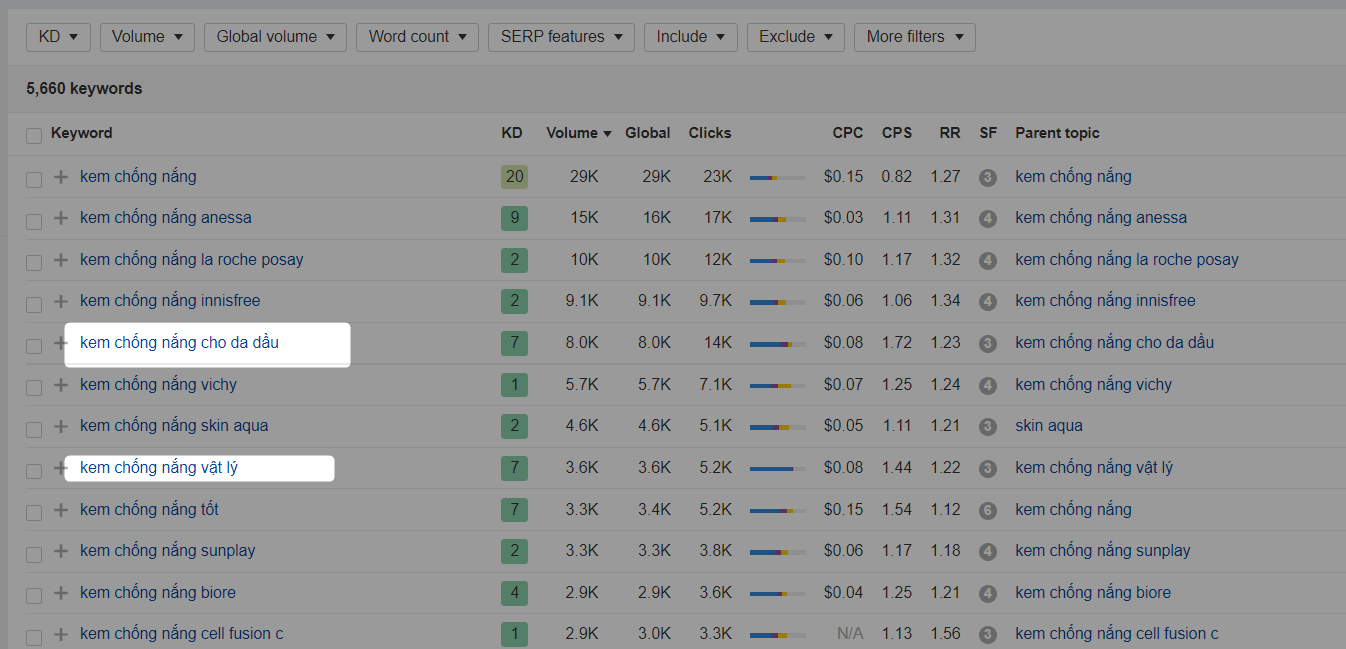Sort table by RR column header
The height and width of the screenshot is (649, 1346).
click(950, 133)
